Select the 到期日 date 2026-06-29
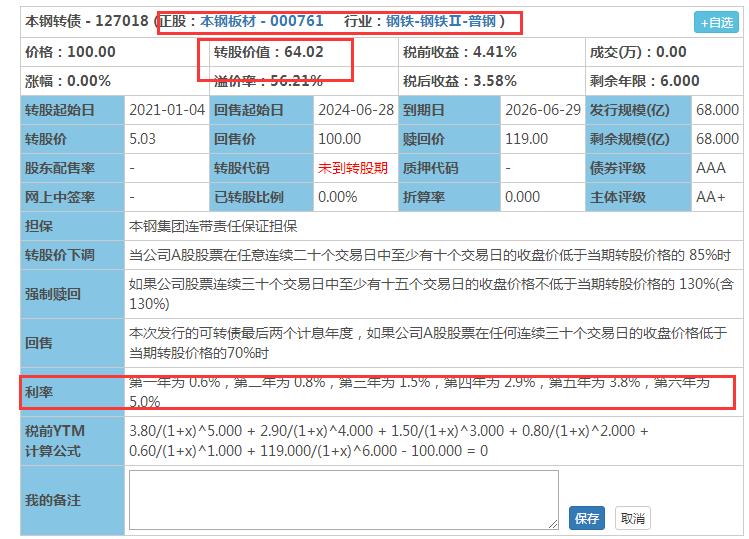The image size is (749, 539). point(543,110)
